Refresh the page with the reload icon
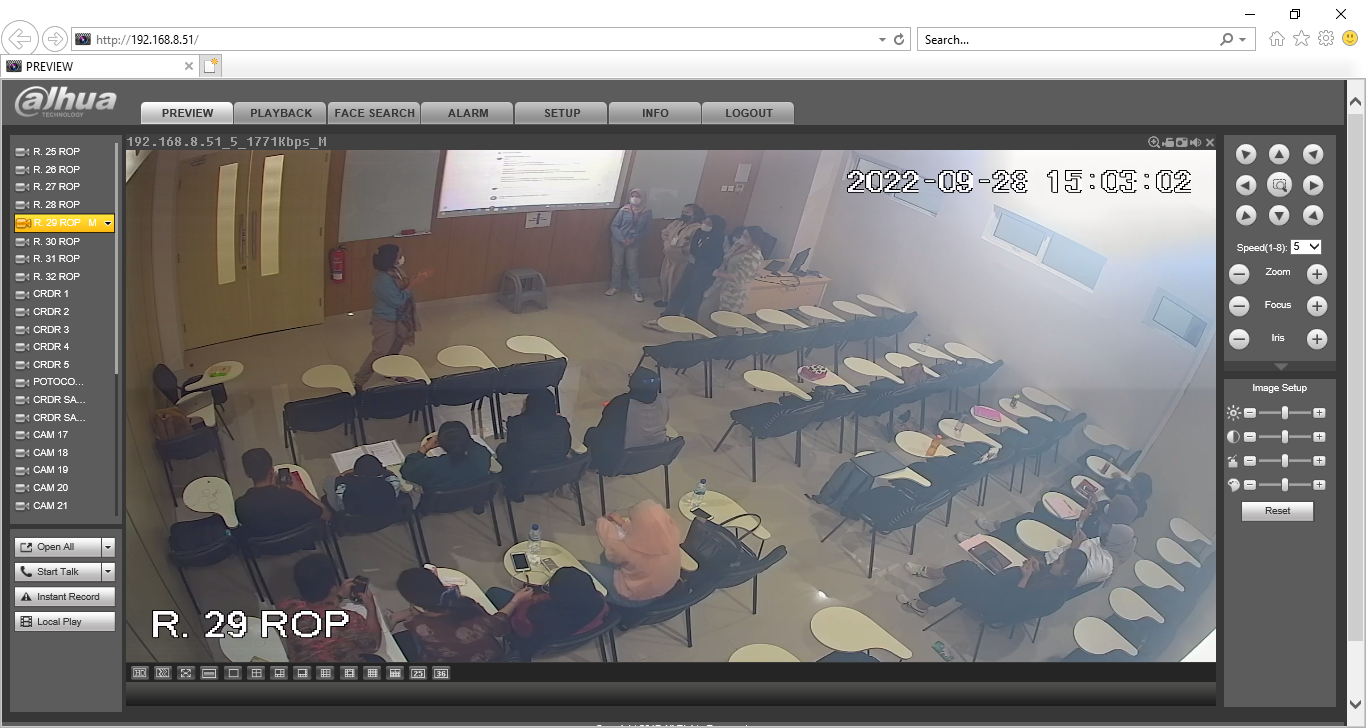The height and width of the screenshot is (728, 1366). (899, 40)
